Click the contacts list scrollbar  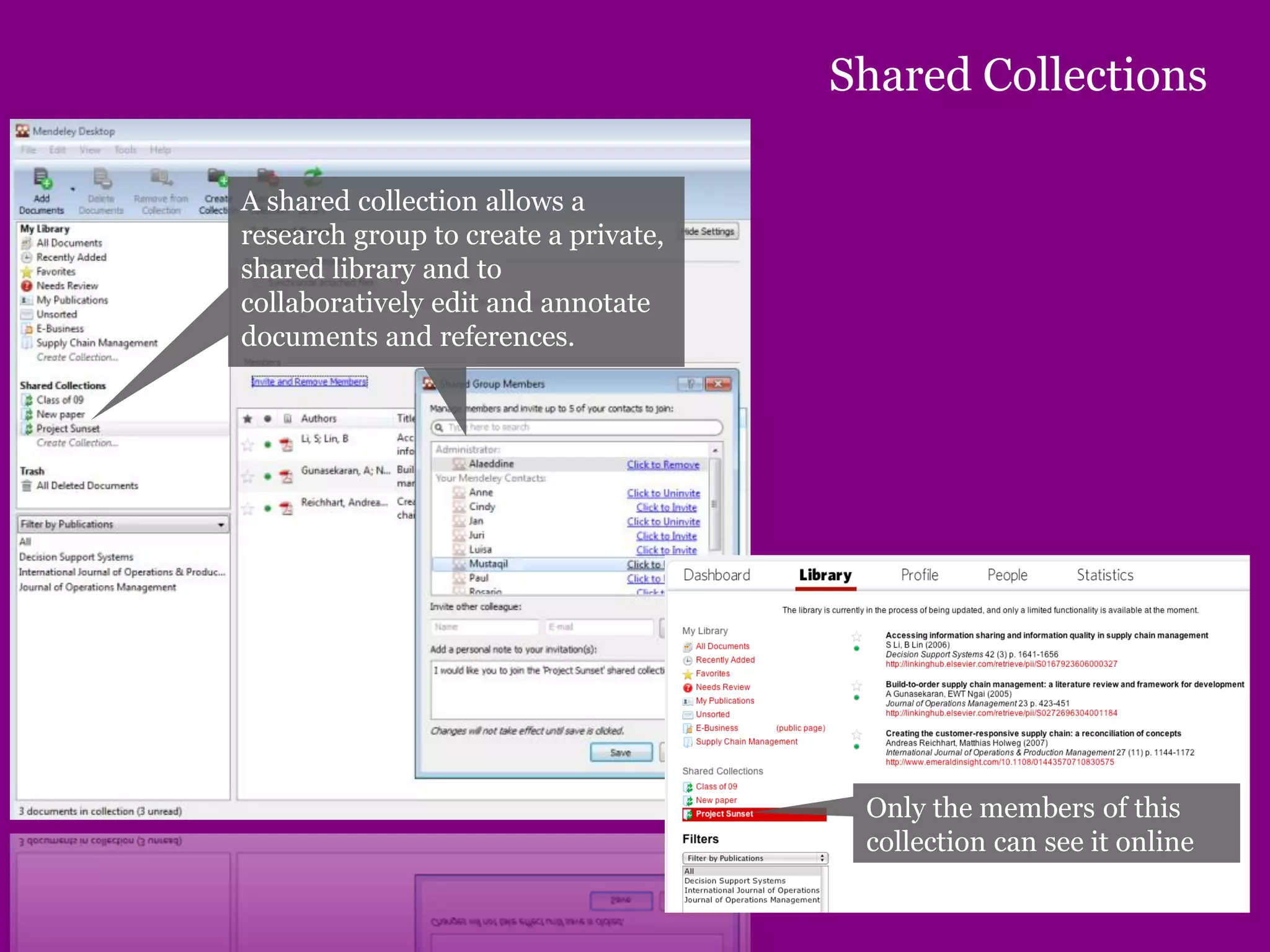[714, 503]
